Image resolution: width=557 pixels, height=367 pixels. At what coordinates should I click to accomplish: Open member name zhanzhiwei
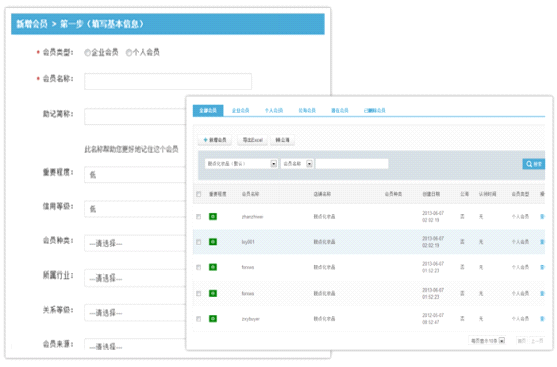click(252, 217)
